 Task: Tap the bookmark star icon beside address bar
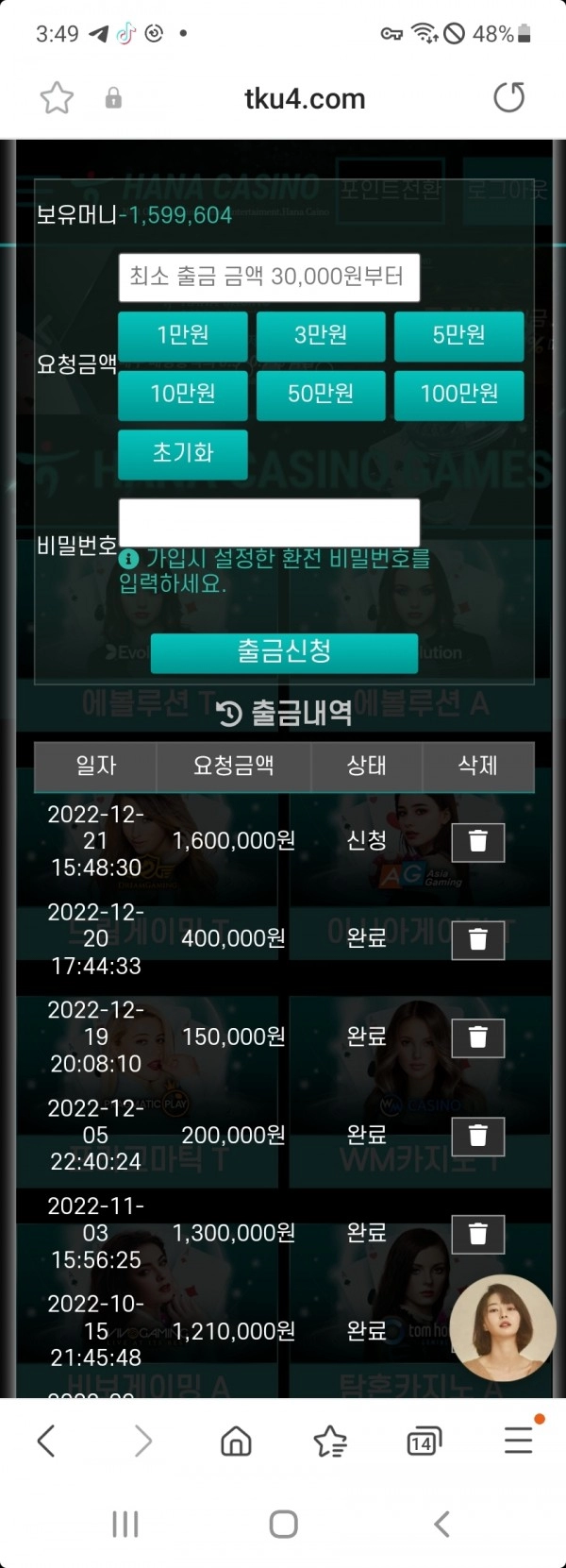click(x=57, y=98)
